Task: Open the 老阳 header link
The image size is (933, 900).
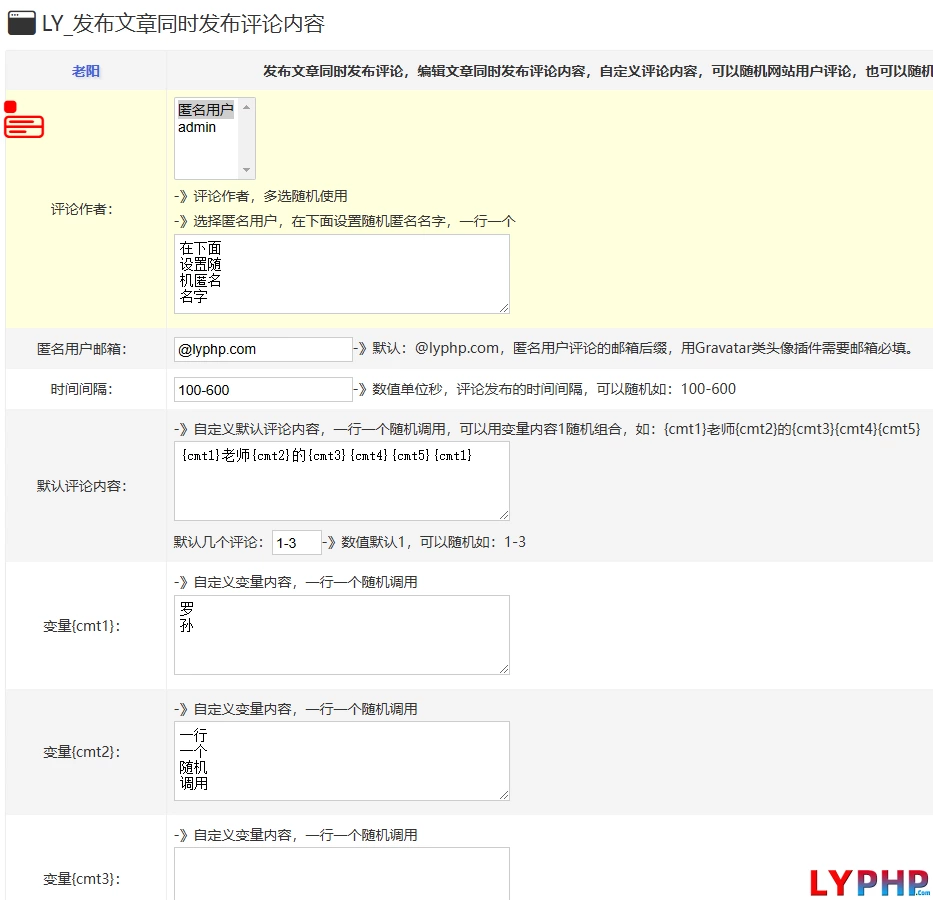Action: point(86,71)
